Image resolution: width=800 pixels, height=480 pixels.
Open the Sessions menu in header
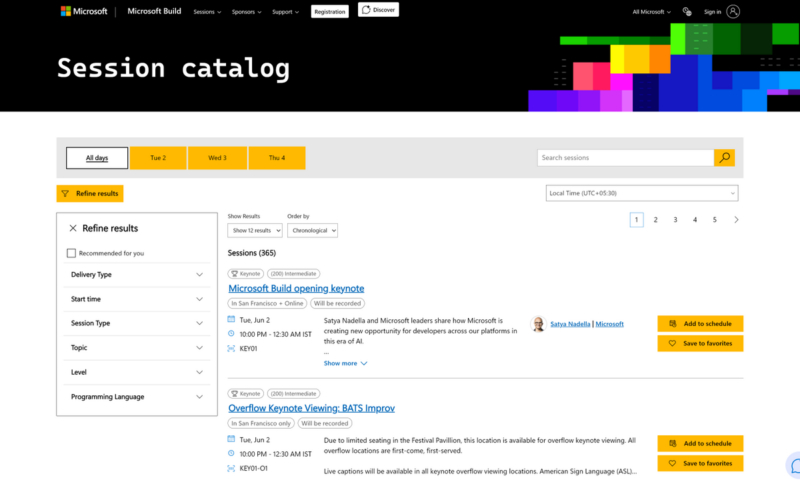207,12
